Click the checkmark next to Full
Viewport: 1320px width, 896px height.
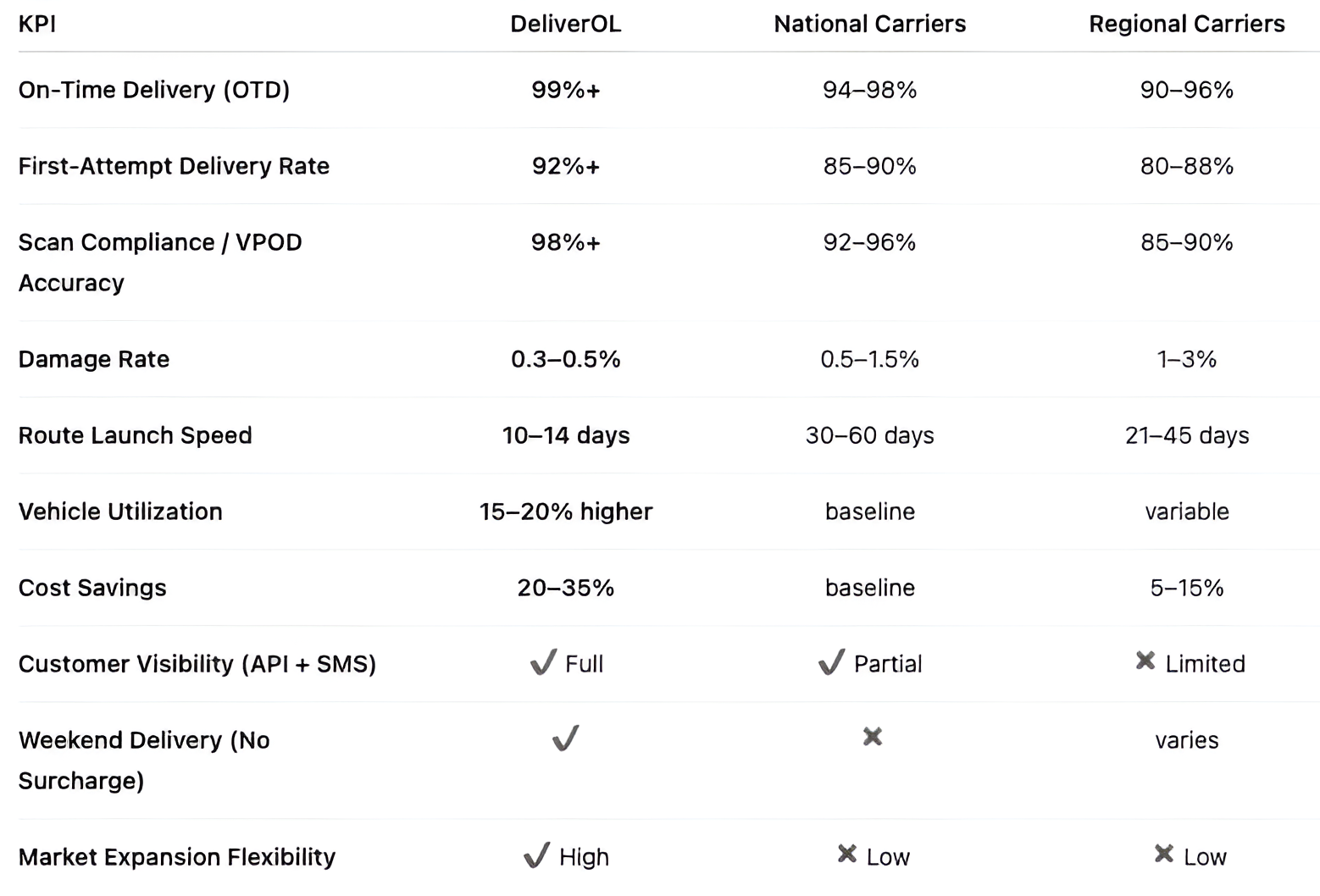[x=543, y=662]
